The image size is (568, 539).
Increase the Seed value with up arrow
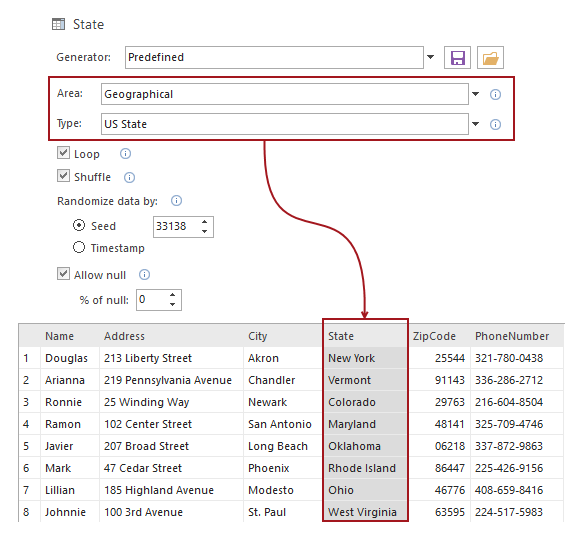point(205,222)
